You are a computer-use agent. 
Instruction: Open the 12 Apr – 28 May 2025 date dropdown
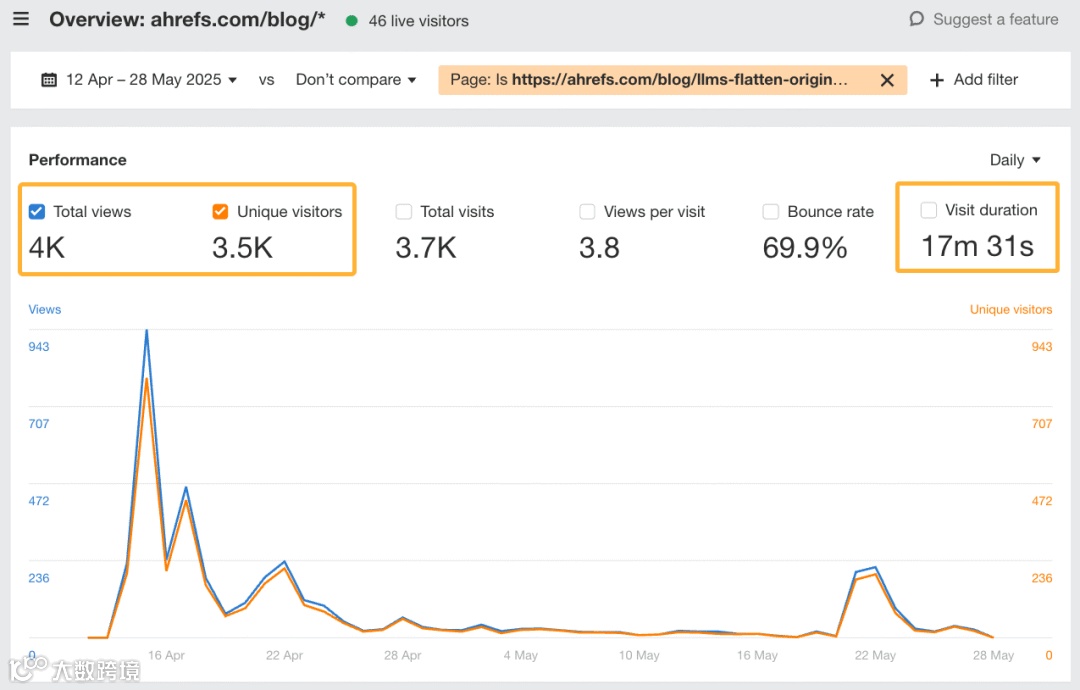point(139,80)
